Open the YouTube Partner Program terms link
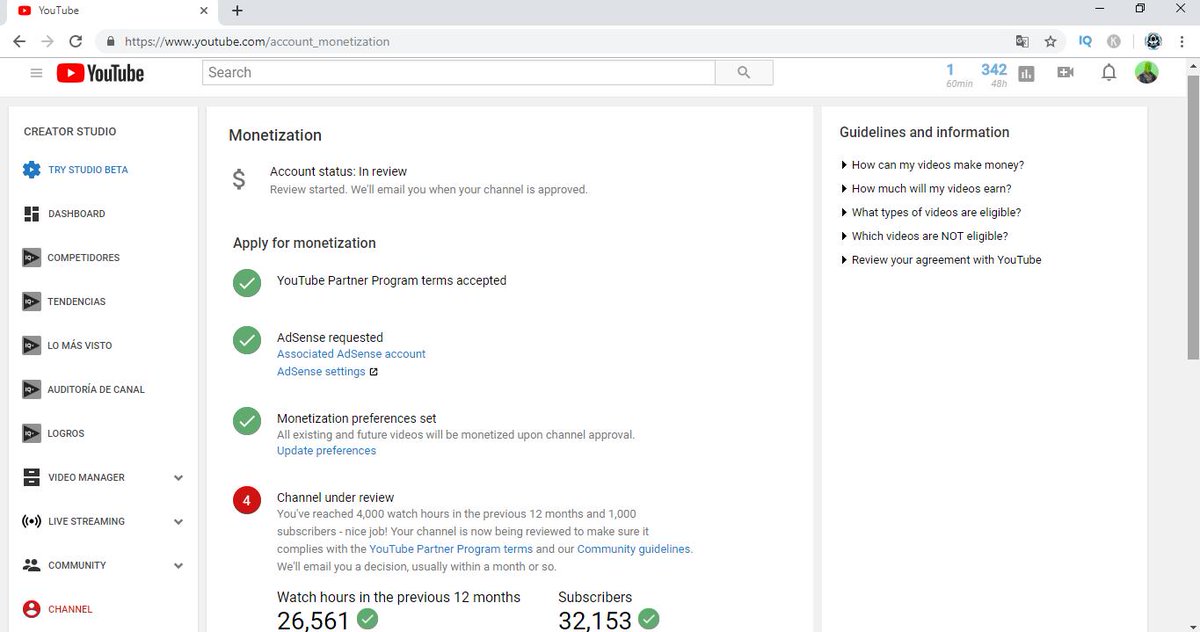The height and width of the screenshot is (632, 1200). (451, 549)
